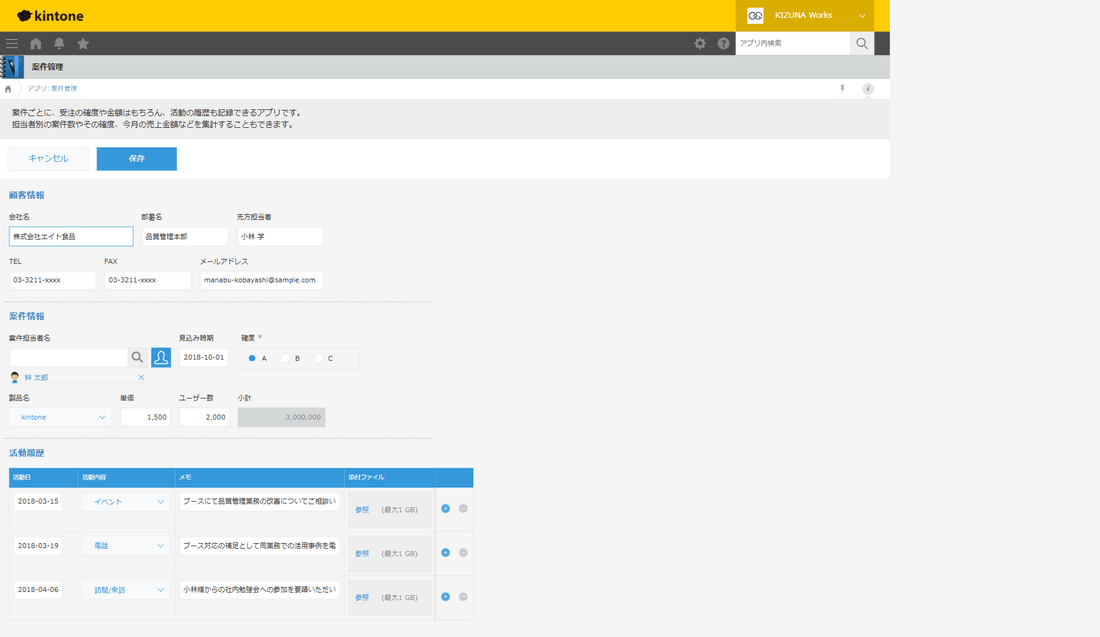The image size is (1100, 637).
Task: Open the イベント activity type dropdown
Action: point(126,502)
